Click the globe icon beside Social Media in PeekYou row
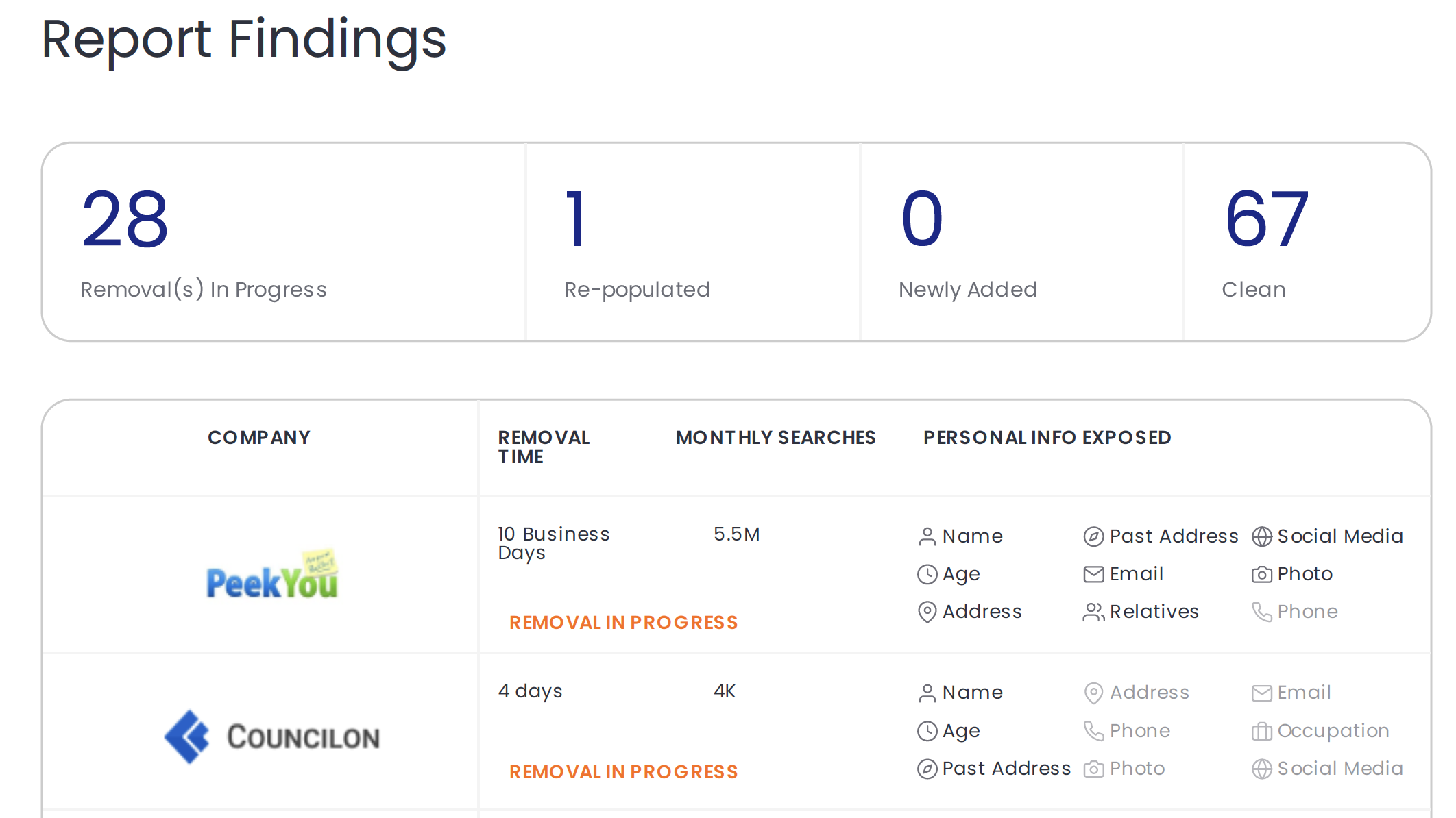1456x818 pixels. (1261, 536)
